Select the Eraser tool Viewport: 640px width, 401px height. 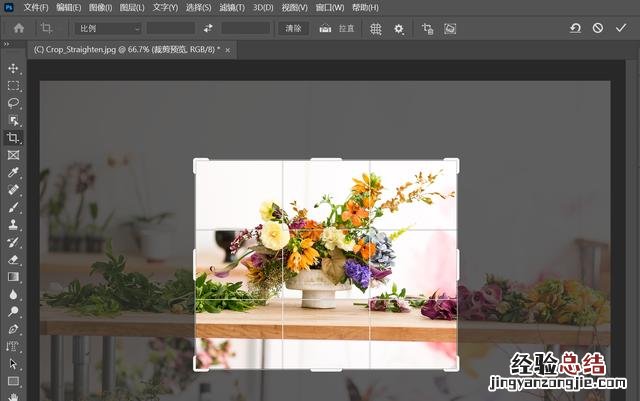click(13, 259)
